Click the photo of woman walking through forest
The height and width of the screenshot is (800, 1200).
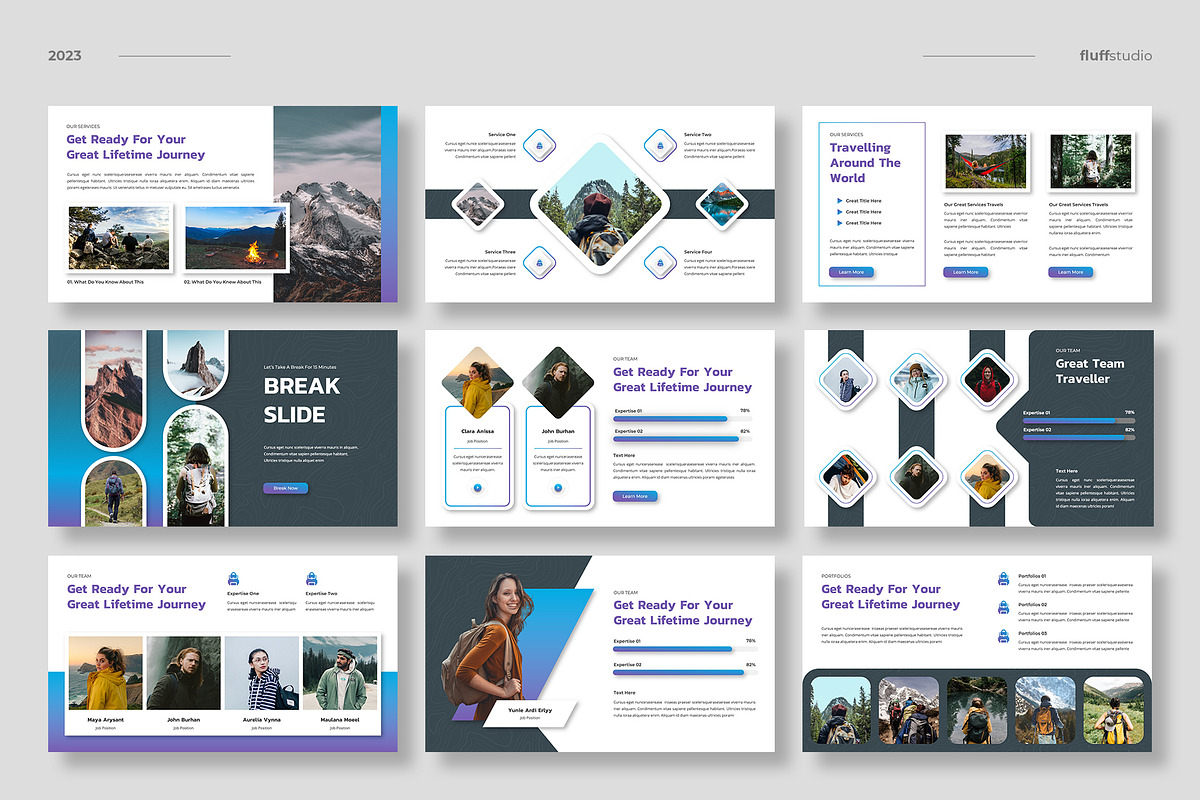(1090, 162)
